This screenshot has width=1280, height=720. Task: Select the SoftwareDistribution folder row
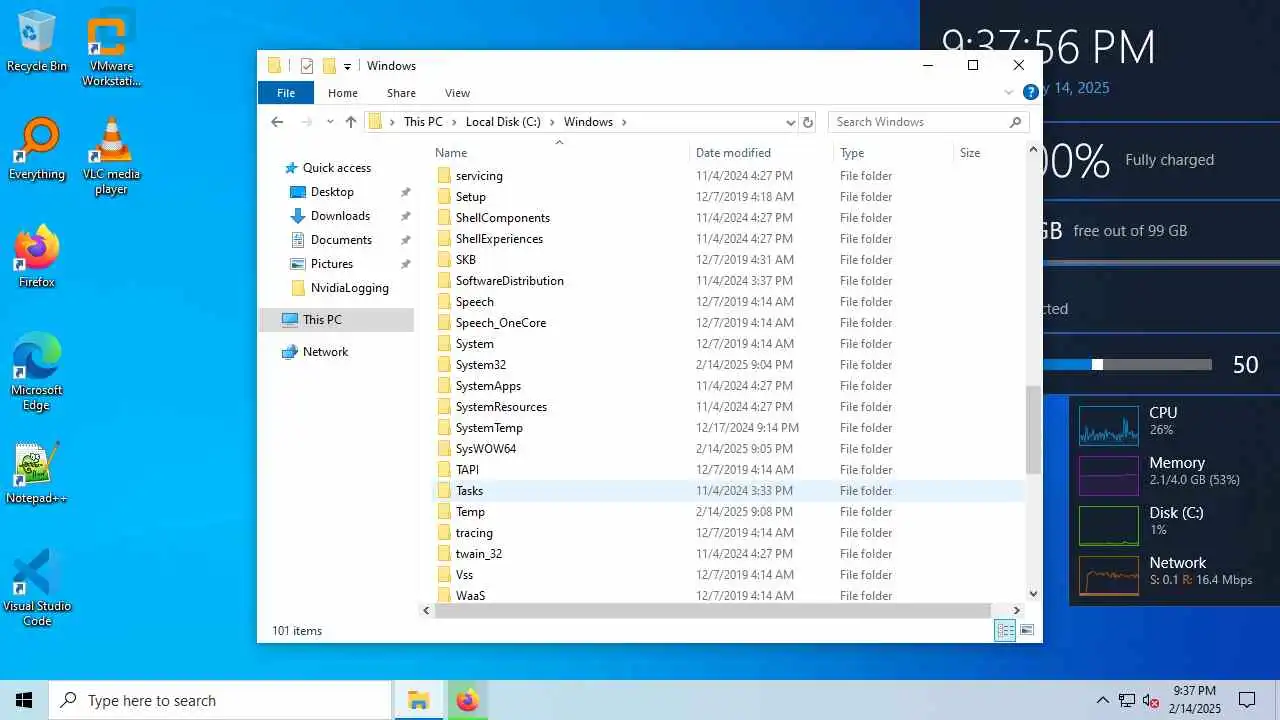pyautogui.click(x=729, y=281)
